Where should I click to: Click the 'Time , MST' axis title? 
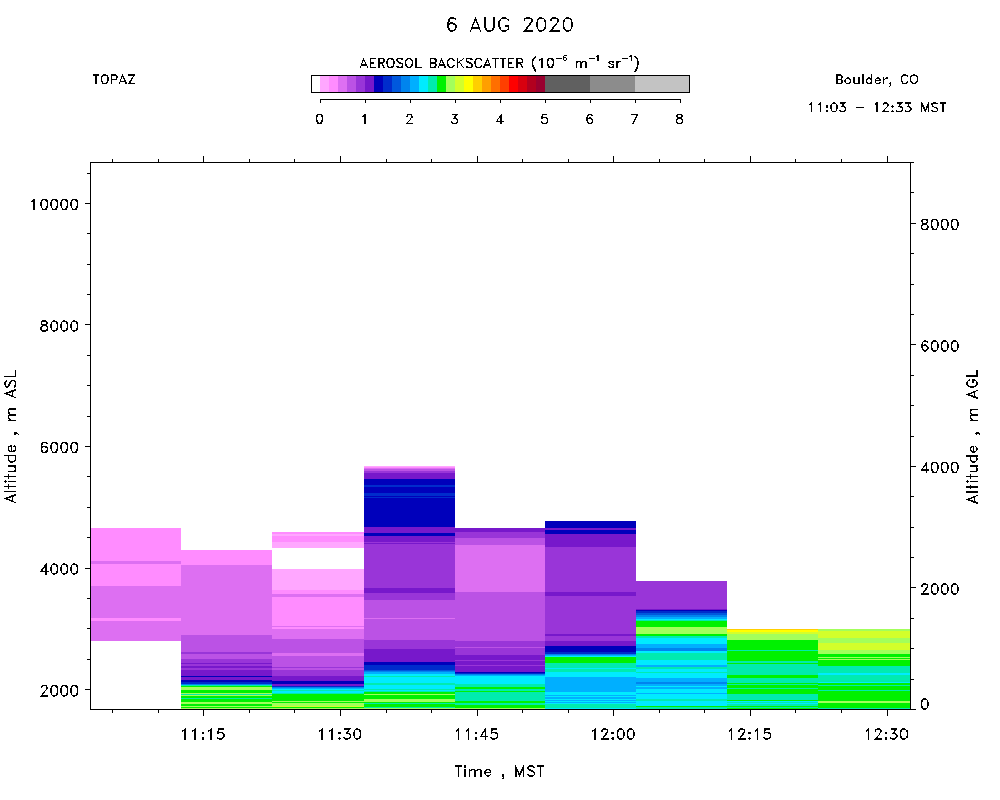click(499, 772)
